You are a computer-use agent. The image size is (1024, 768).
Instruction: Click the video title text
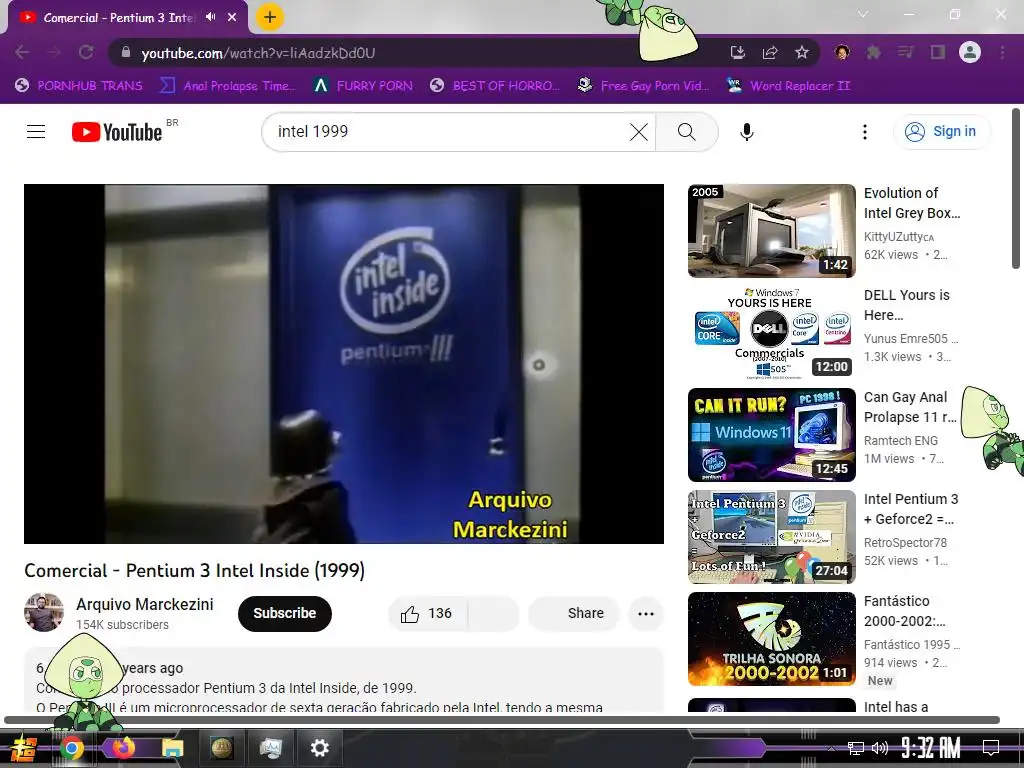[195, 571]
